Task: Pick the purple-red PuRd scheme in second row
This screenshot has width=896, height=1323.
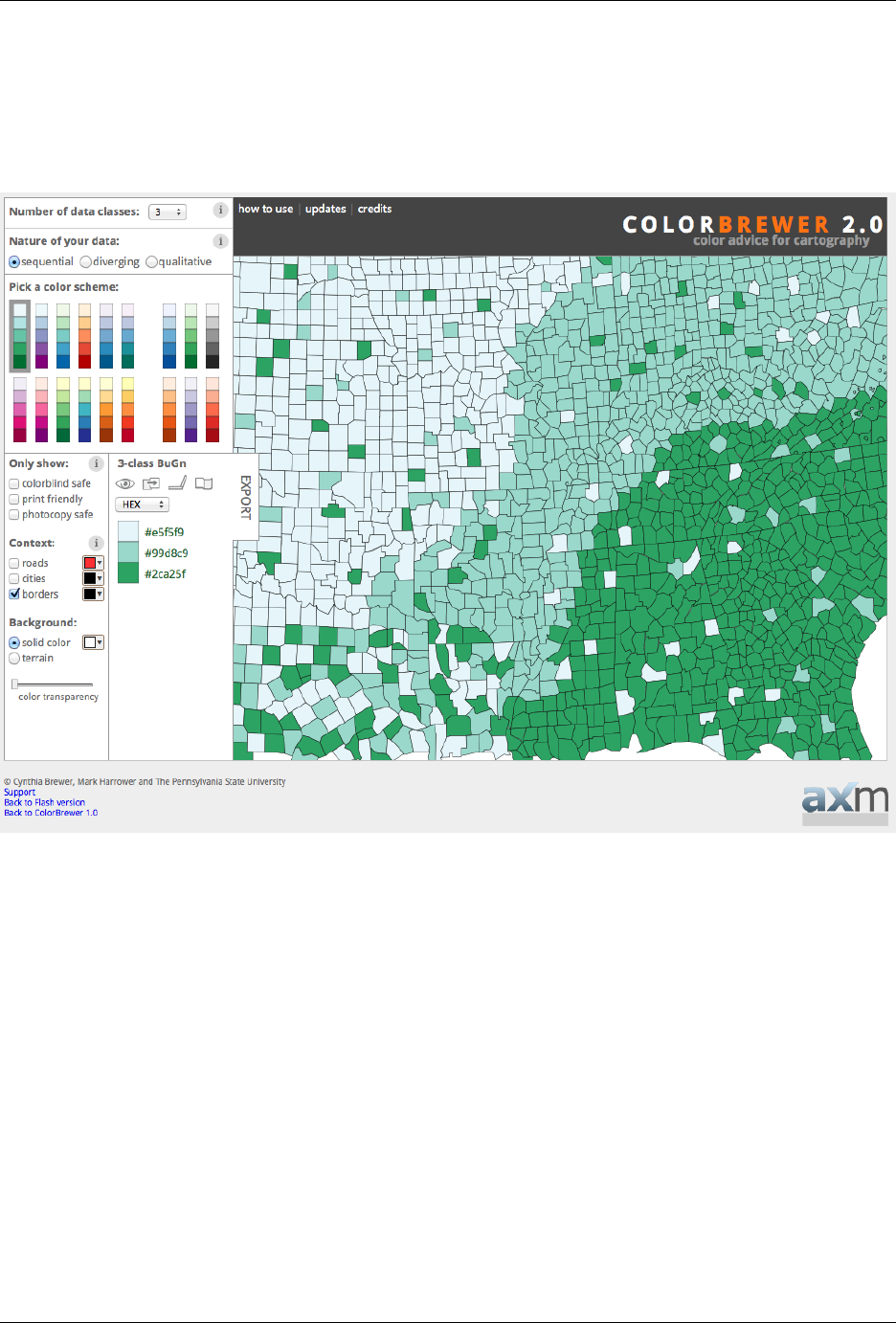Action: (x=20, y=410)
